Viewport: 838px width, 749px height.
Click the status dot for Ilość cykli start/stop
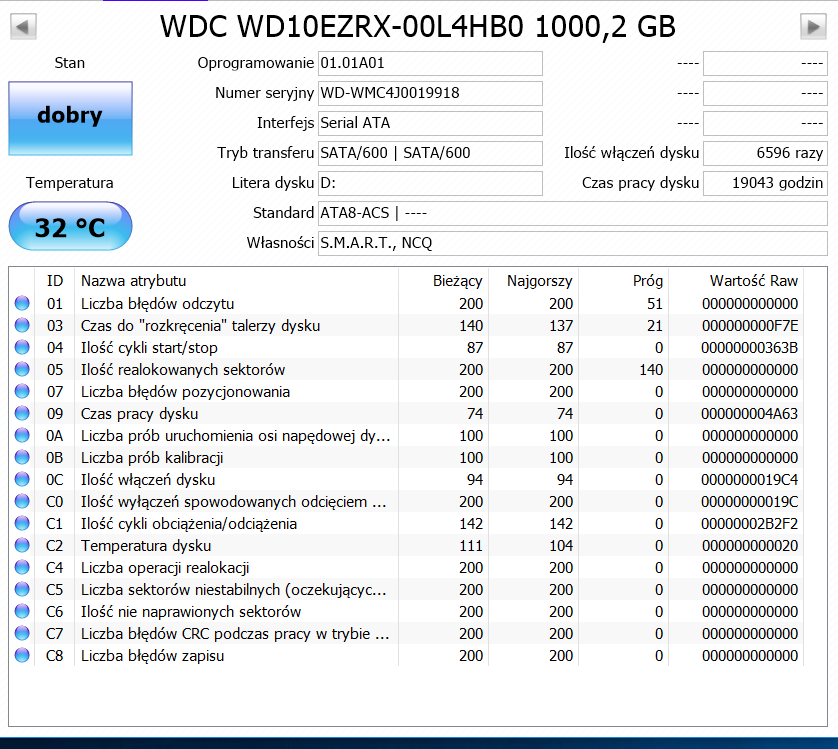coord(22,348)
